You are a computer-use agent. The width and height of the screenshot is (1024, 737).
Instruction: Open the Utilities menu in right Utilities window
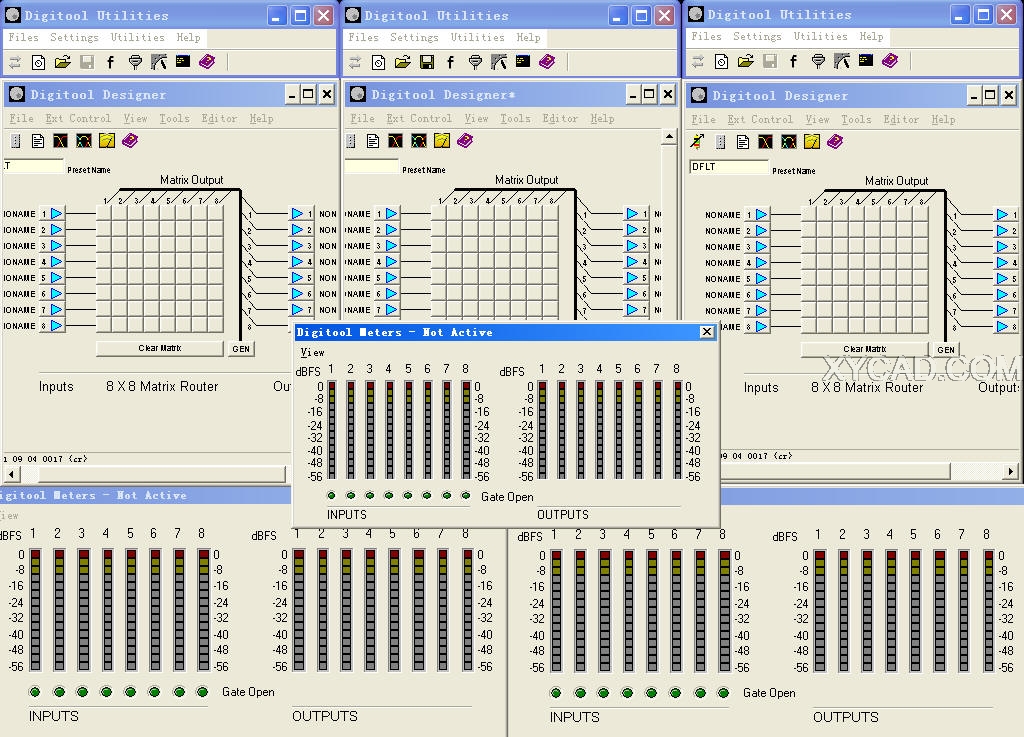tap(820, 37)
